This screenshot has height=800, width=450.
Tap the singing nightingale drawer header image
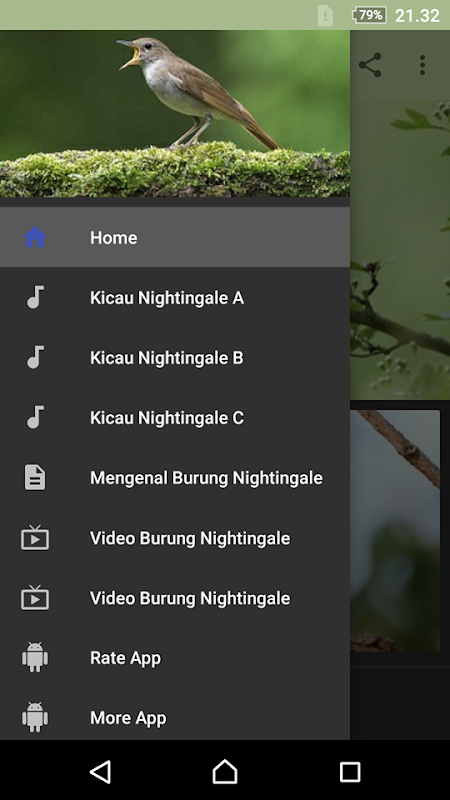[175, 113]
